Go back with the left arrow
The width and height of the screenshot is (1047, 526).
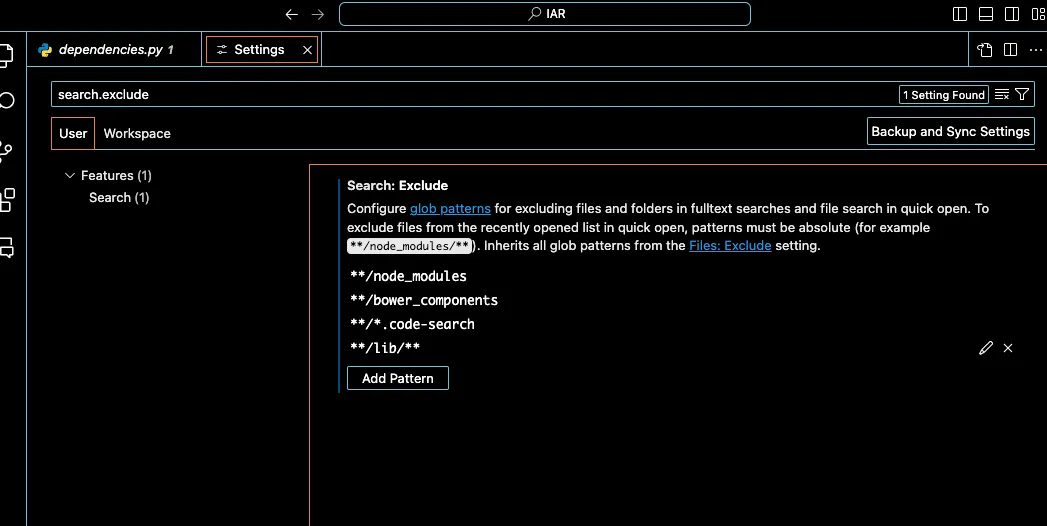click(x=291, y=14)
